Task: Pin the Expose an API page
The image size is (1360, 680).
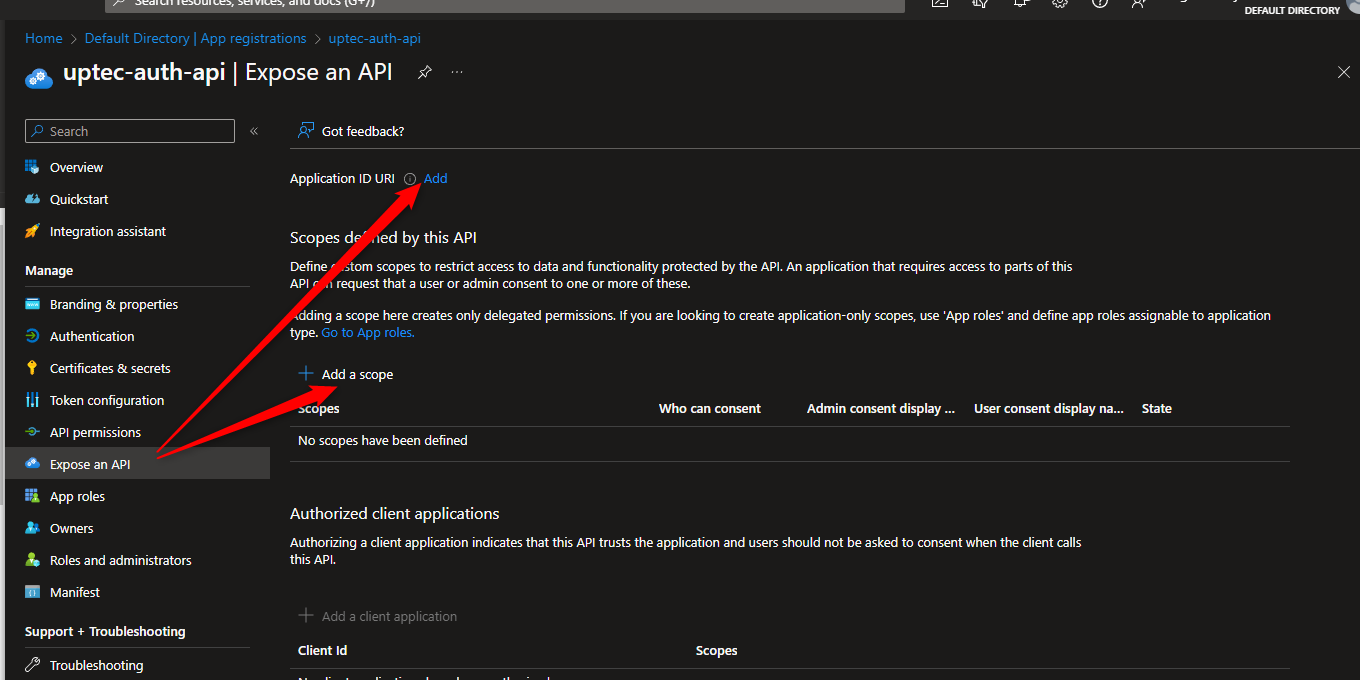Action: (x=425, y=72)
